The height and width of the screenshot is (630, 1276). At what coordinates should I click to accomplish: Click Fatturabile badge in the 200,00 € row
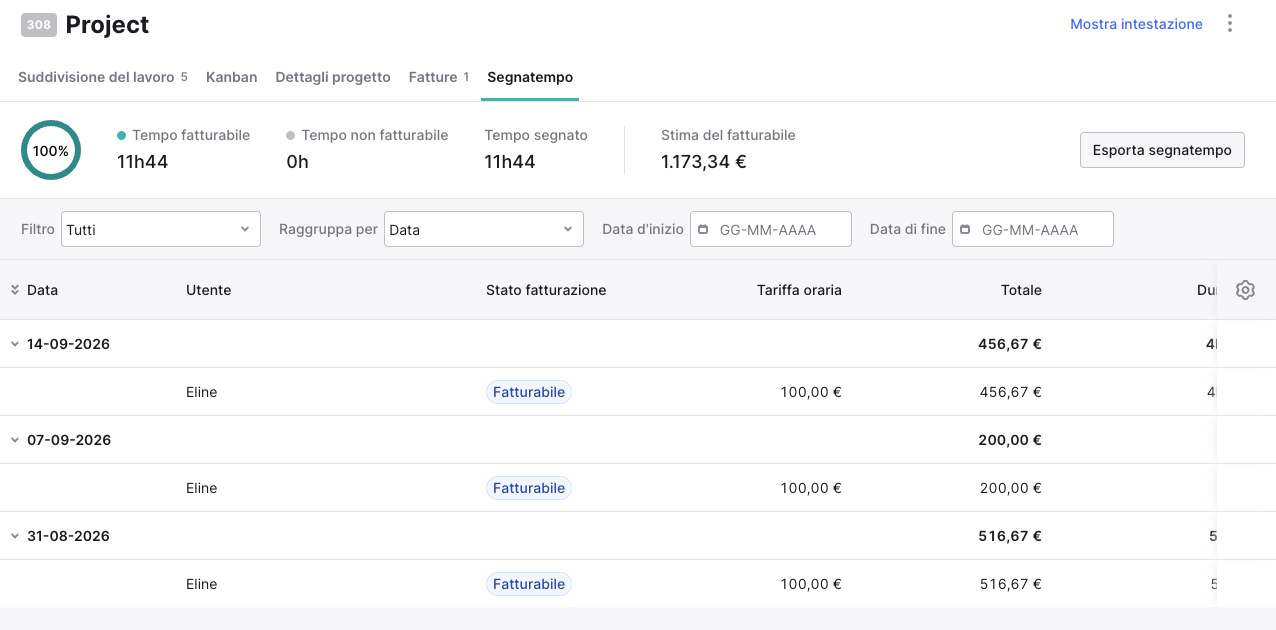(529, 488)
